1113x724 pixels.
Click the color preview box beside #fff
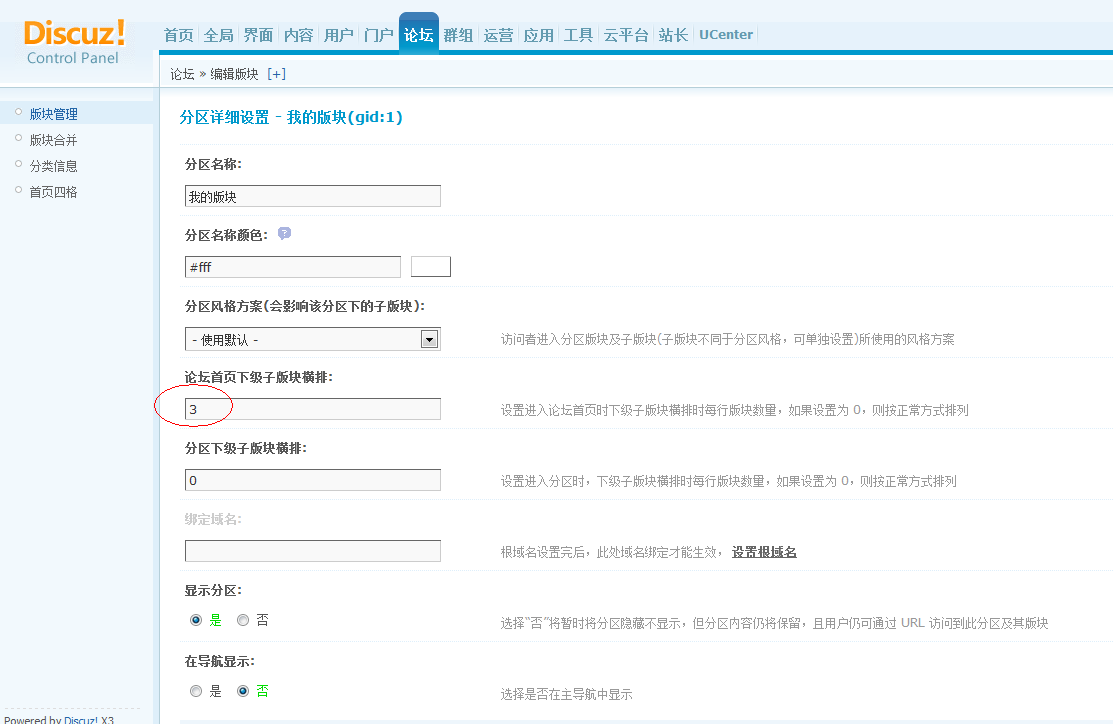point(431,266)
